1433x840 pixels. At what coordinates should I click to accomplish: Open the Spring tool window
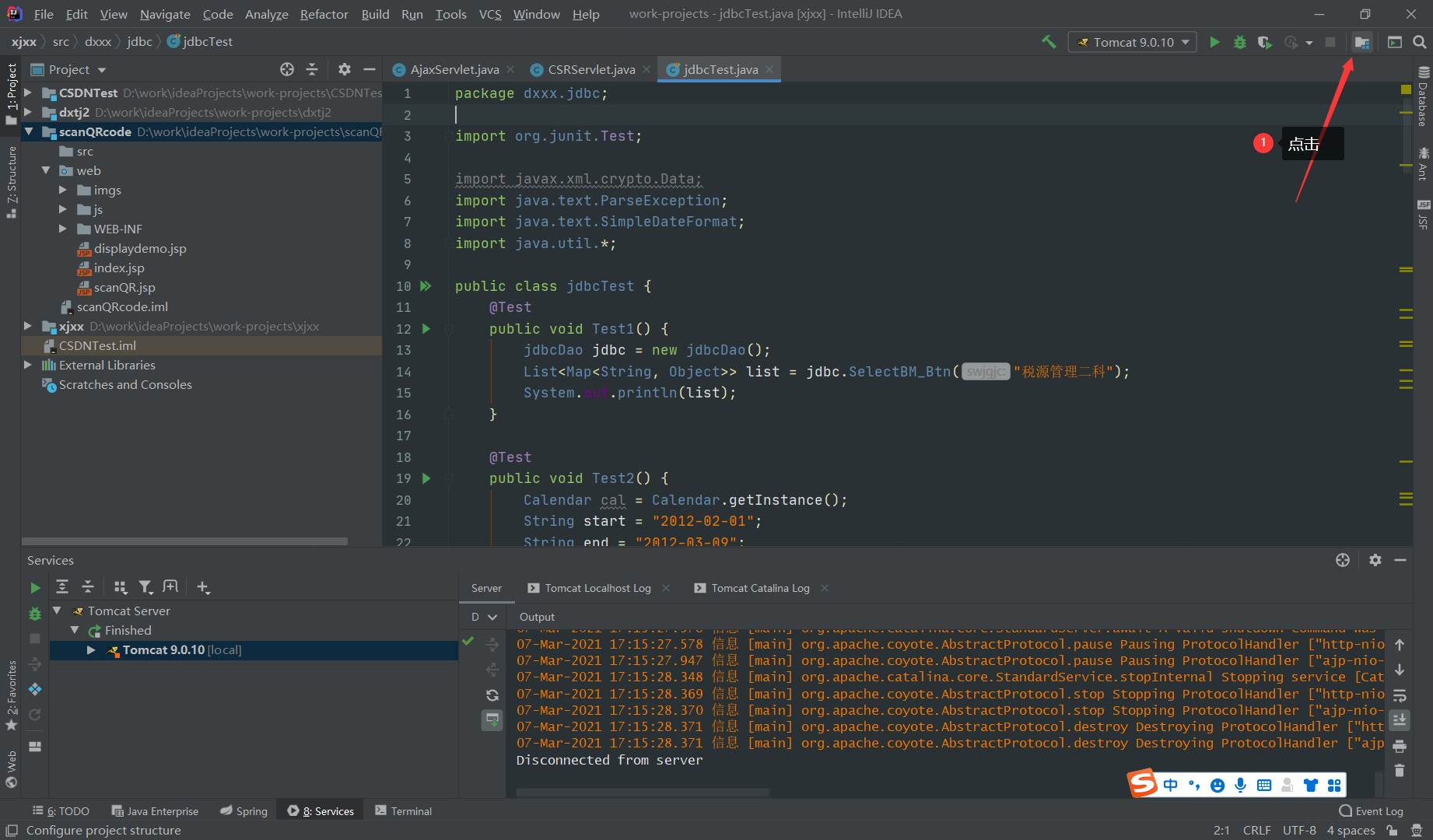pyautogui.click(x=244, y=810)
